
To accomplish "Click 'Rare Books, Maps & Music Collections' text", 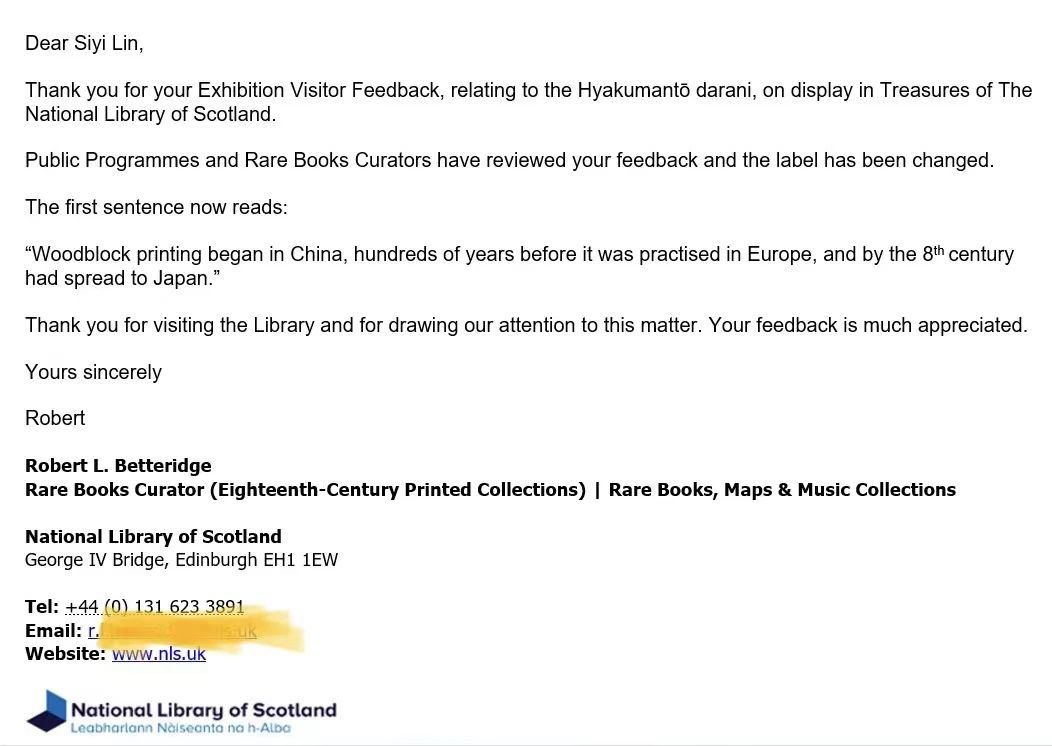I will [782, 490].
